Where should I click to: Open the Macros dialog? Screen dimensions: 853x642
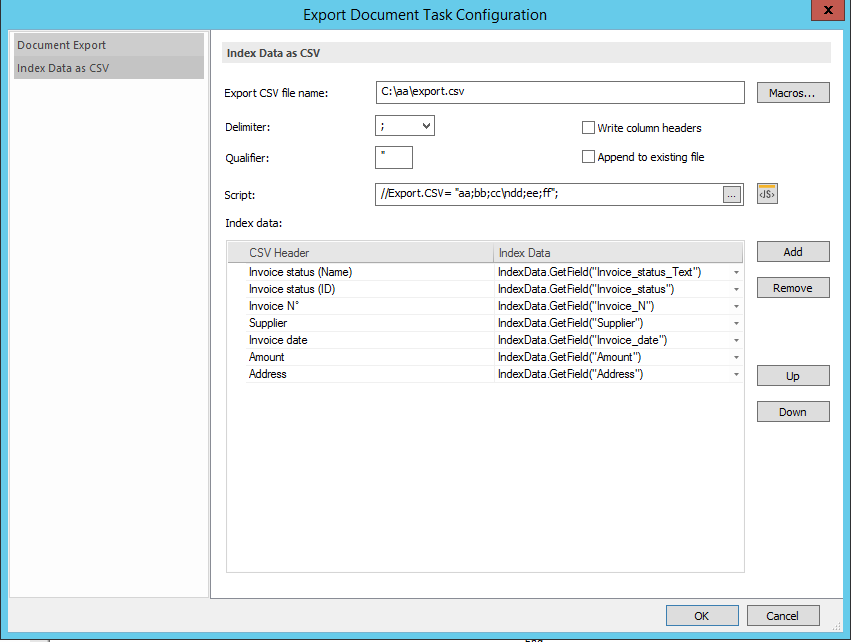click(792, 92)
